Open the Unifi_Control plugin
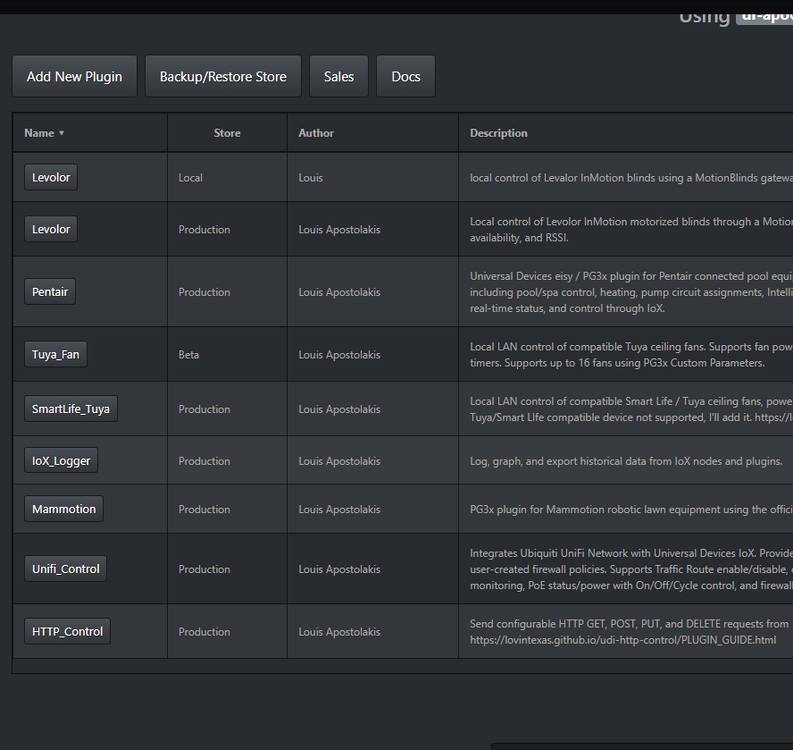The width and height of the screenshot is (793, 750). (x=66, y=569)
